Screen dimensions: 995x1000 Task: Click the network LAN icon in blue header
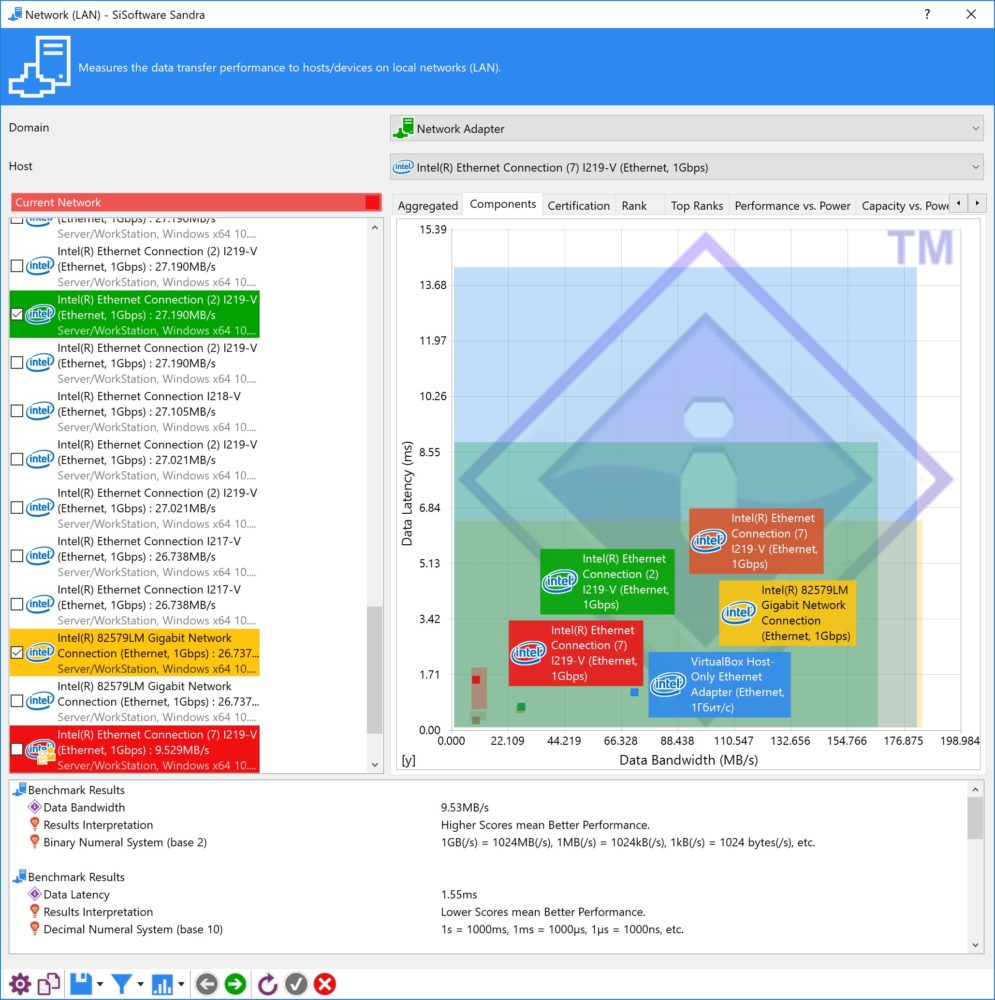pyautogui.click(x=40, y=66)
